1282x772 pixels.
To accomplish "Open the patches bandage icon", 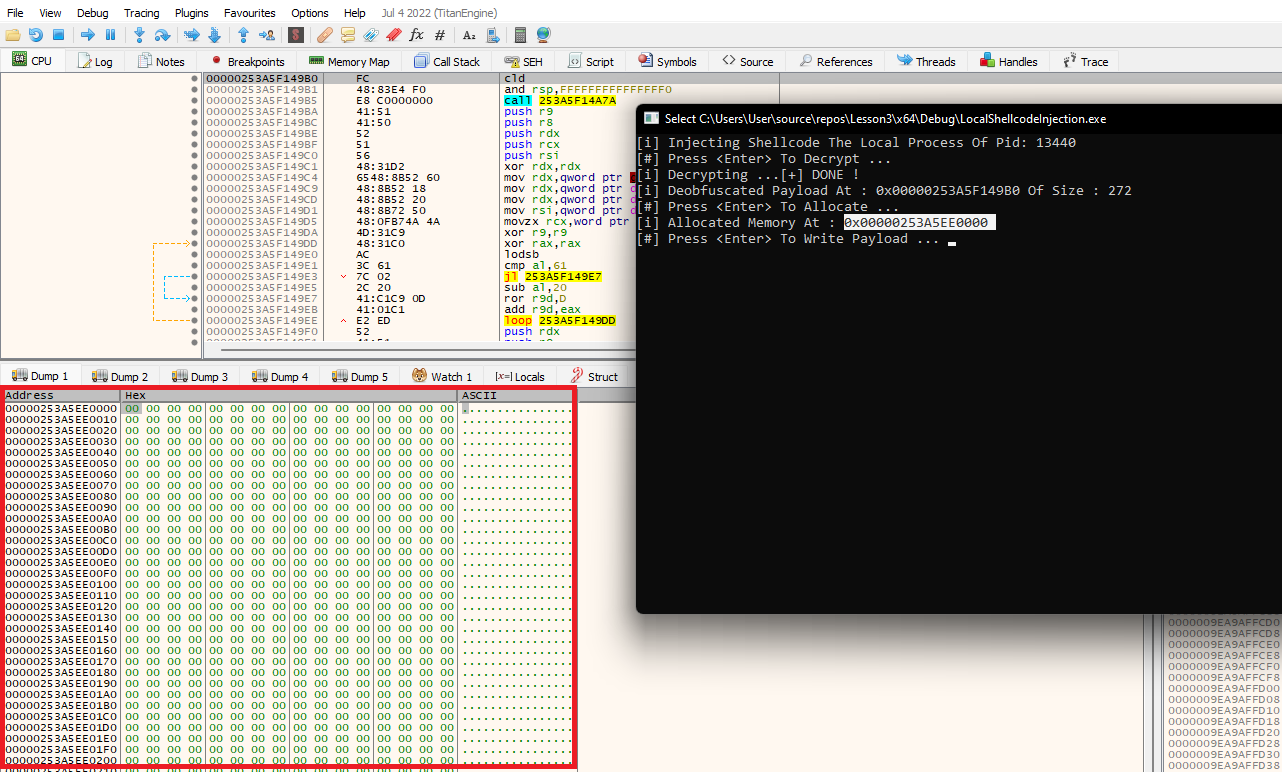I will click(325, 35).
